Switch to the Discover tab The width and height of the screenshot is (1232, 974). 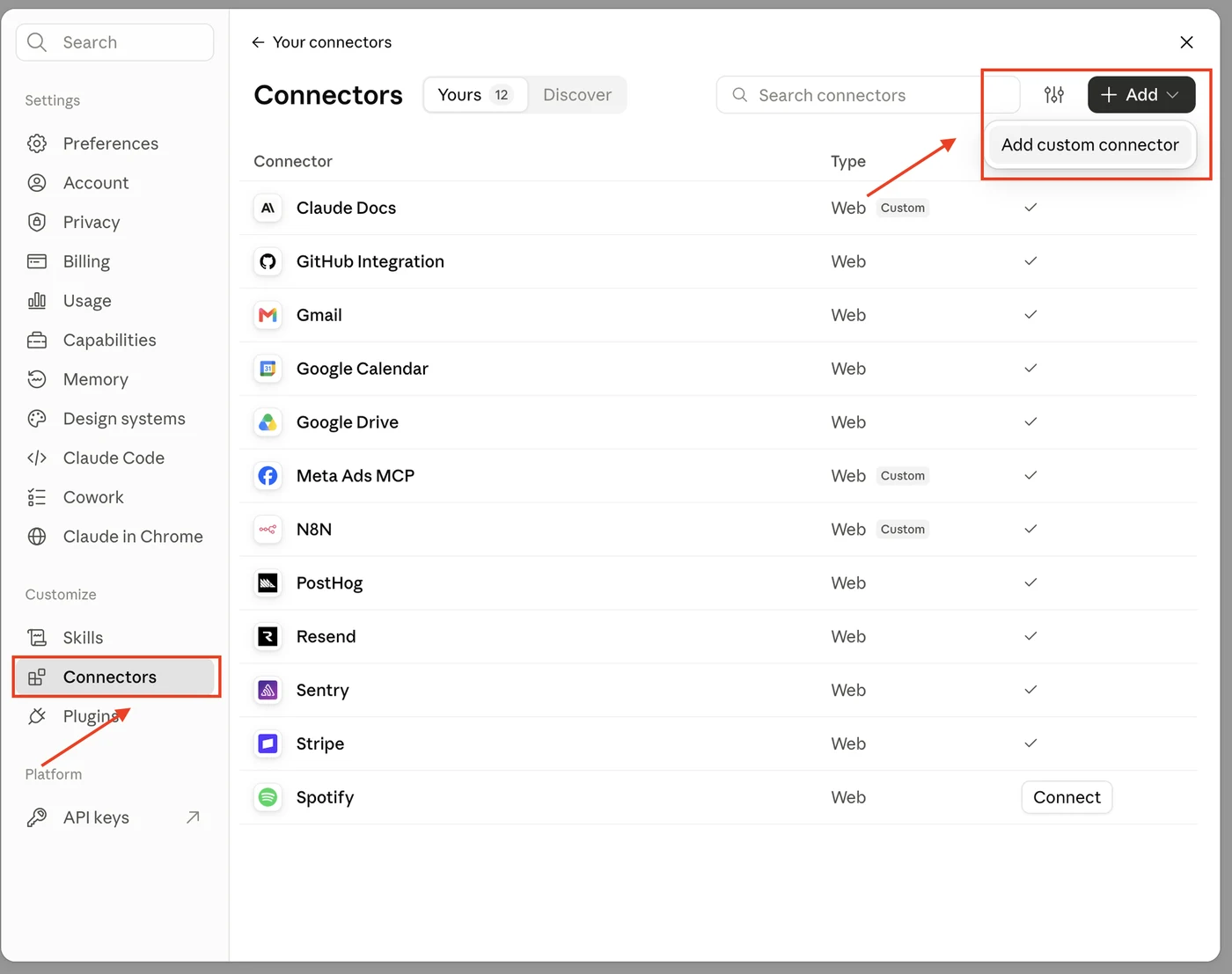point(577,95)
